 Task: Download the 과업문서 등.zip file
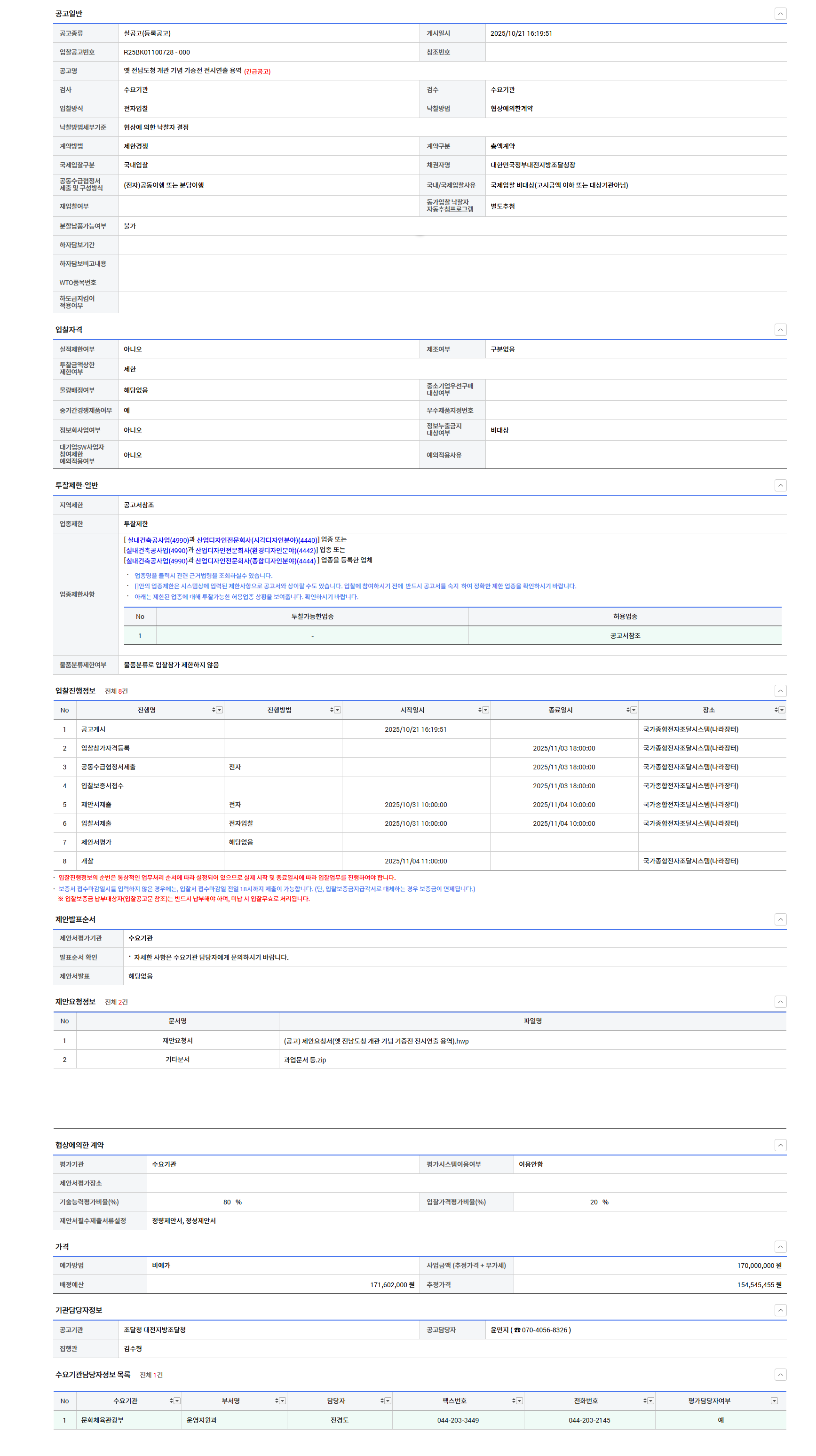point(305,1060)
